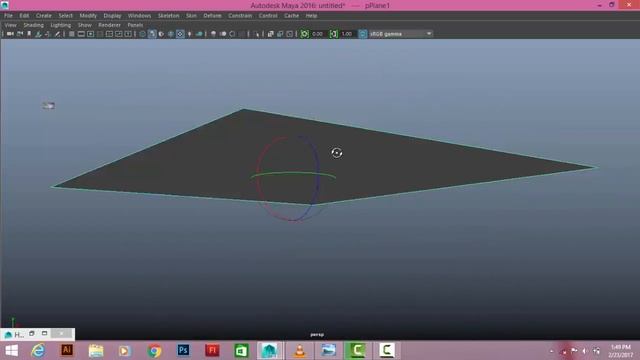Click the Image Plane icon

38,34
